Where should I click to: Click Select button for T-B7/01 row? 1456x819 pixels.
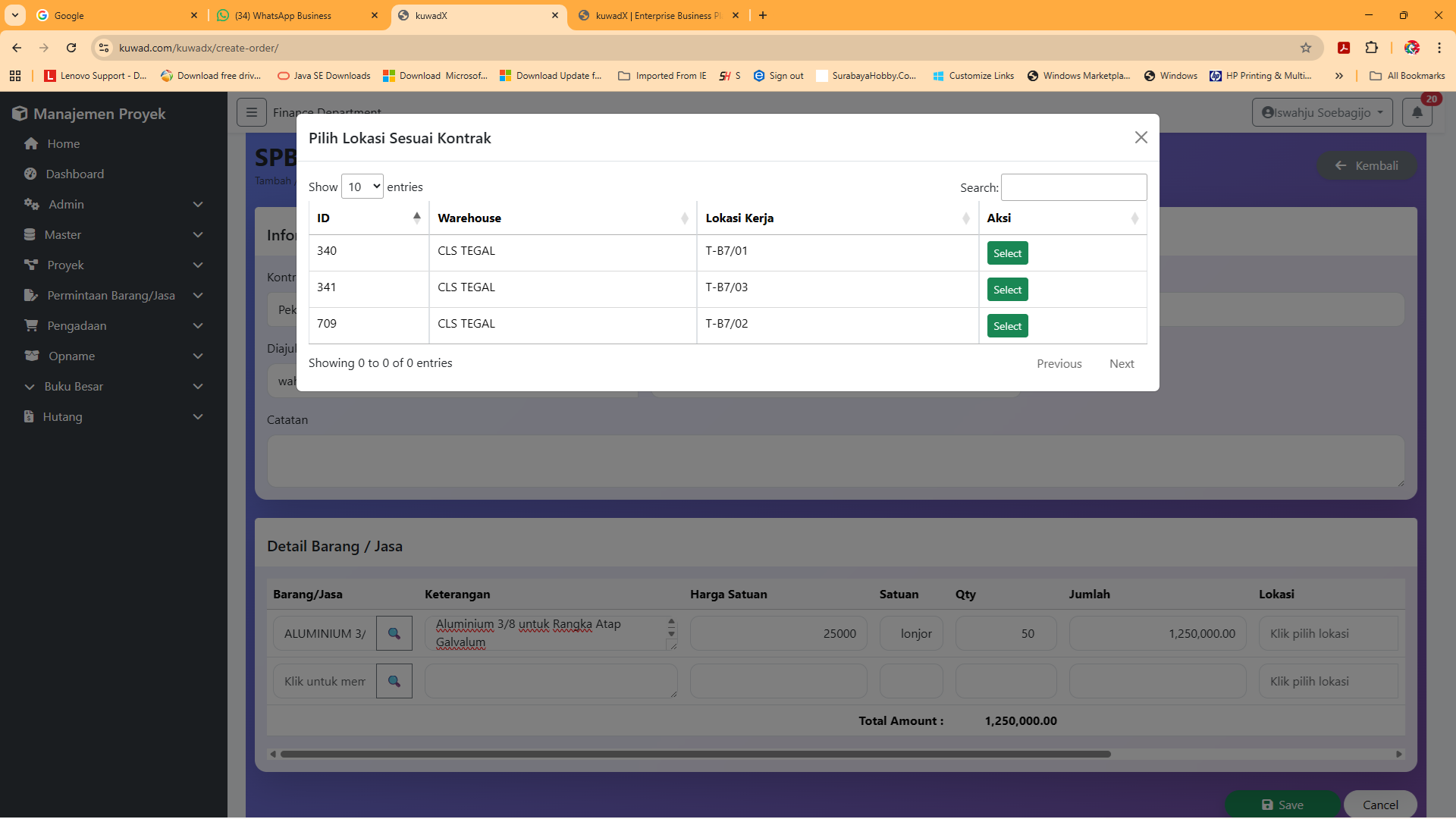click(x=1007, y=253)
